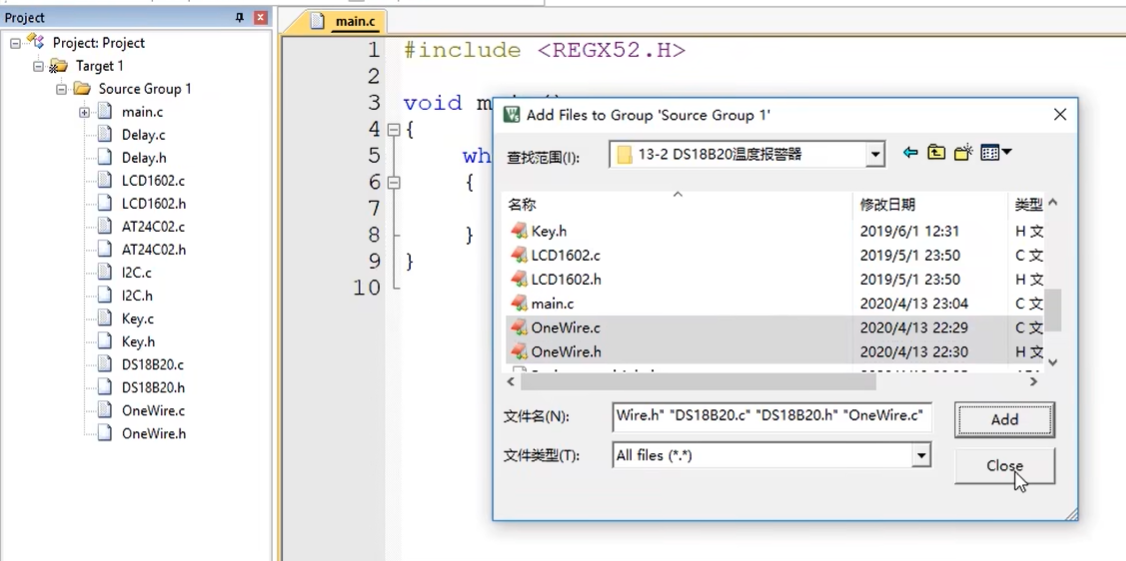
Task: Go up one folder level
Action: pos(936,152)
